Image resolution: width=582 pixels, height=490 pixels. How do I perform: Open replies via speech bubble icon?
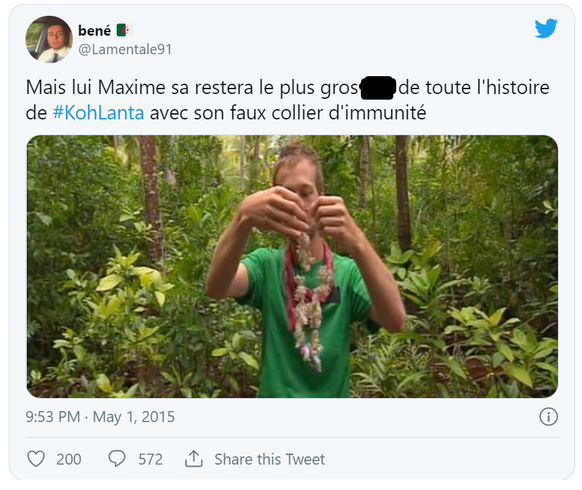pyautogui.click(x=117, y=458)
